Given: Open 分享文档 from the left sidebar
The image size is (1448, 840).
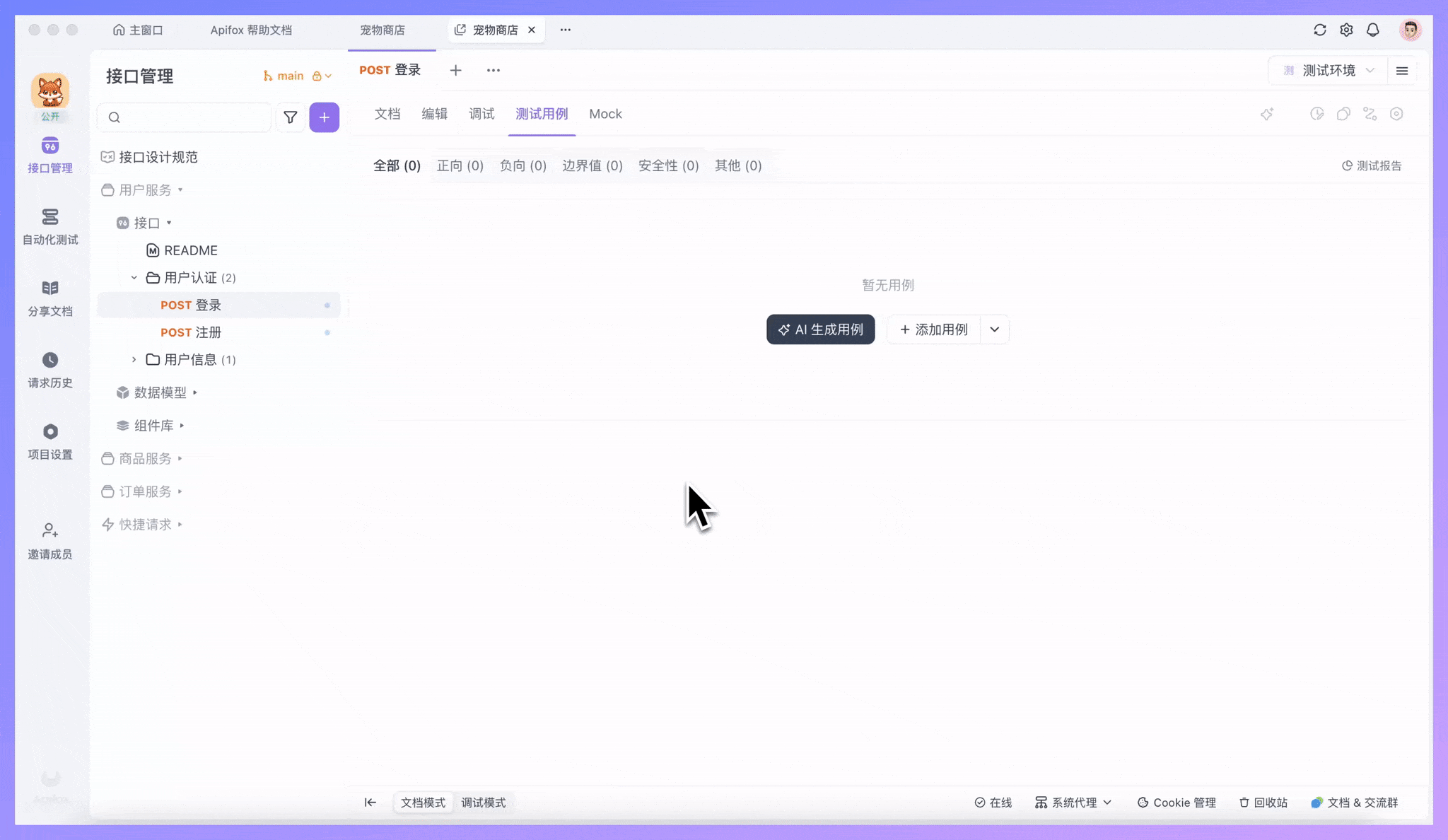Looking at the screenshot, I should click(x=49, y=298).
